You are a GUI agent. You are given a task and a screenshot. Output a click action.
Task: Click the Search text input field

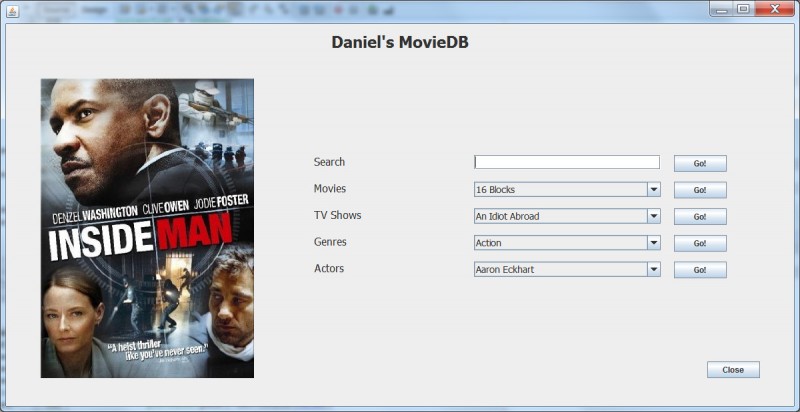tap(567, 162)
